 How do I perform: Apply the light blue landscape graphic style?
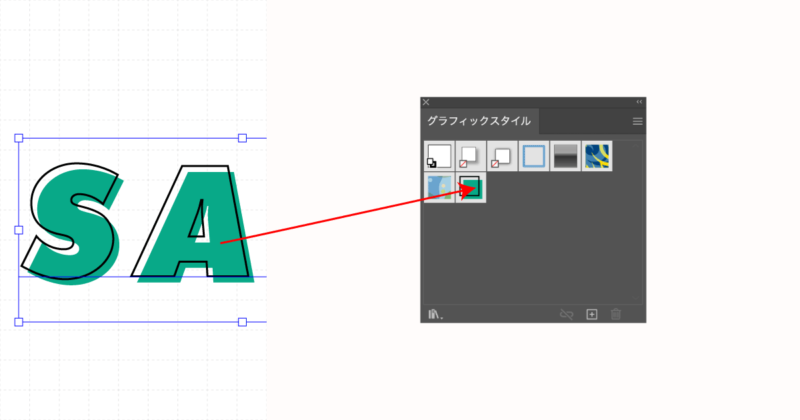(x=439, y=187)
